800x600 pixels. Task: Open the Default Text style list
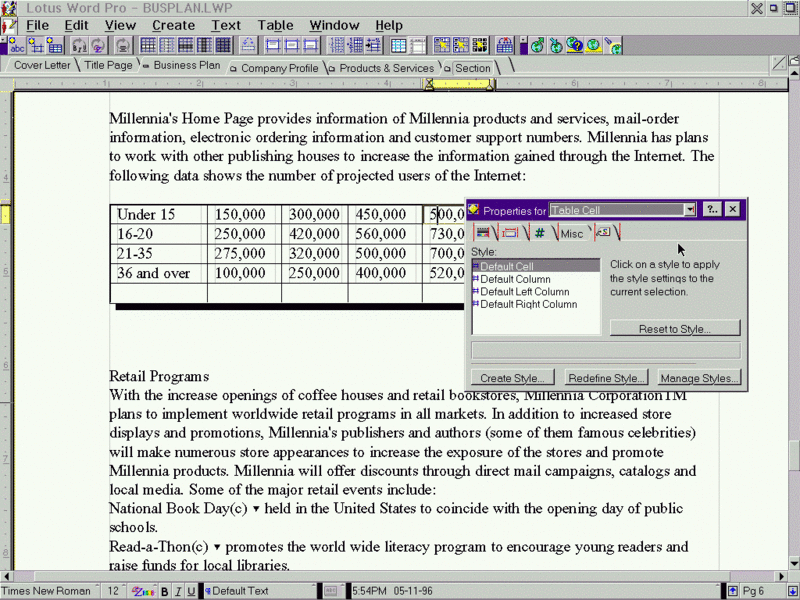click(259, 591)
